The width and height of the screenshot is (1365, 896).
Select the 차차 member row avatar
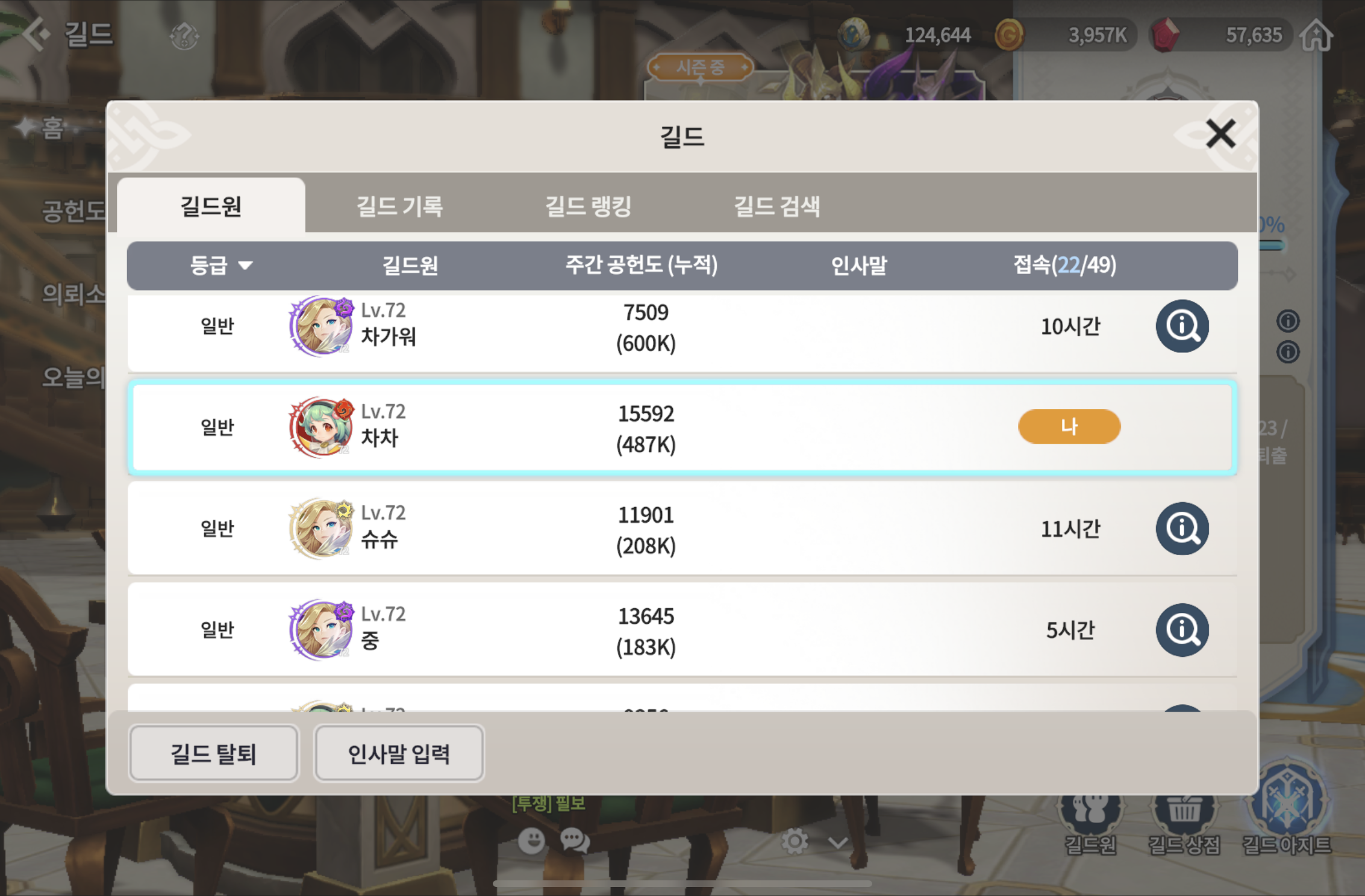pos(321,428)
